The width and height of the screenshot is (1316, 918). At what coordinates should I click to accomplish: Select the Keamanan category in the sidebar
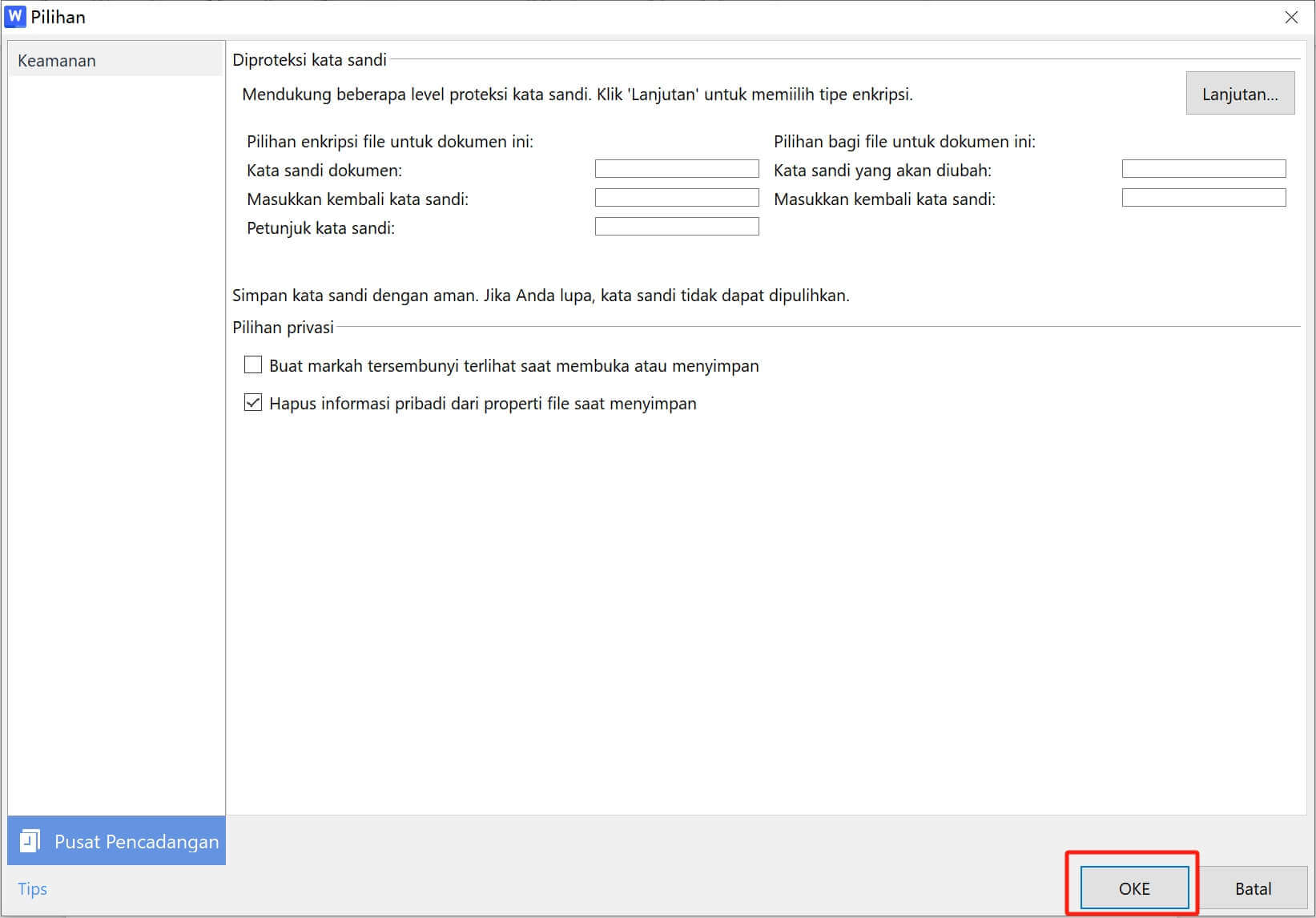(x=57, y=59)
